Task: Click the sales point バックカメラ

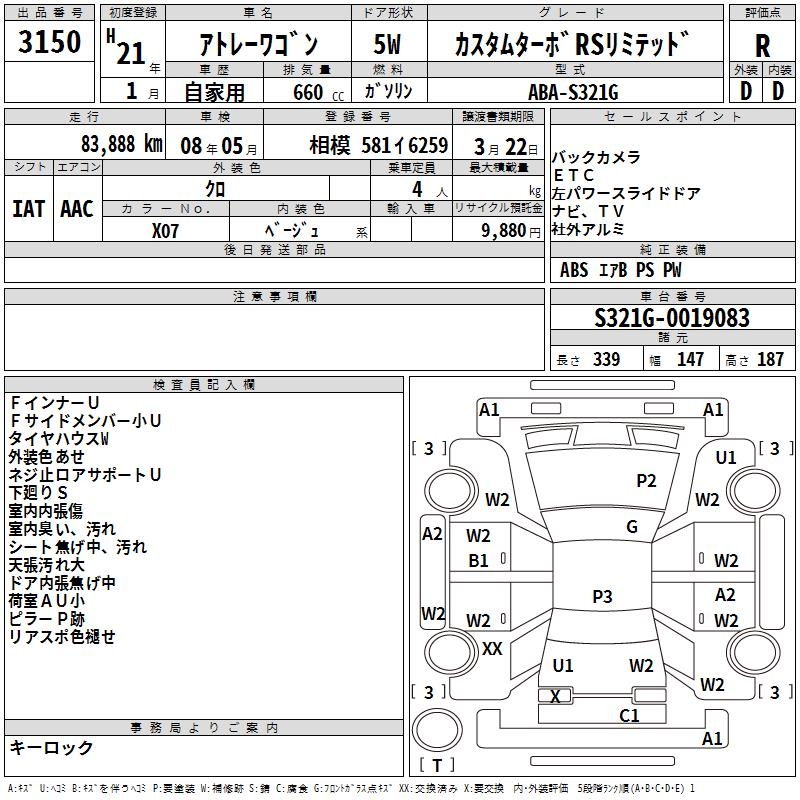Action: click(x=596, y=157)
